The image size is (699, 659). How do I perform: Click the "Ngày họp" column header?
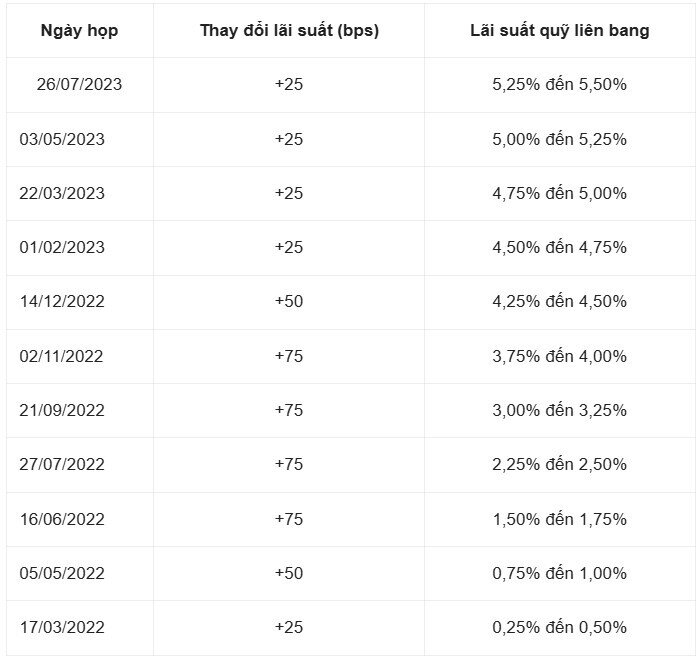pyautogui.click(x=79, y=30)
